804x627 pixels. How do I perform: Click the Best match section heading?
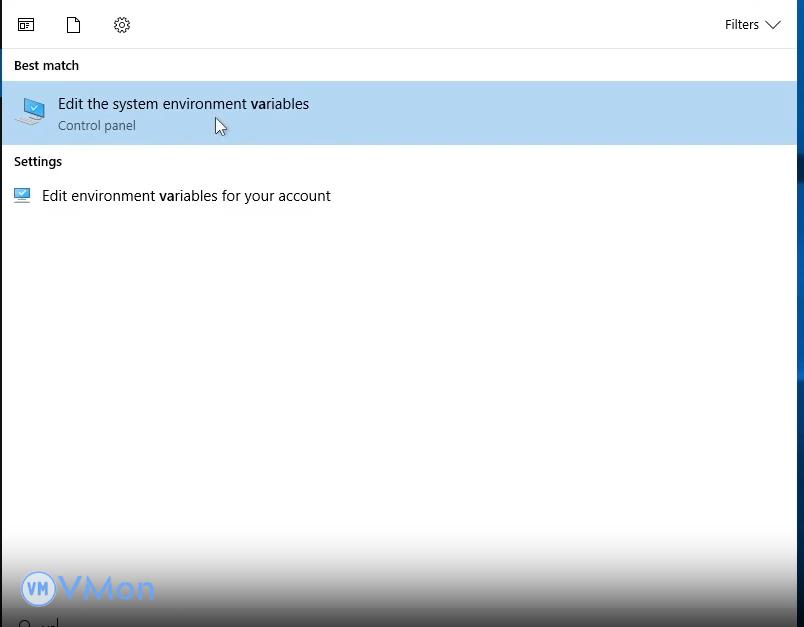(x=46, y=66)
